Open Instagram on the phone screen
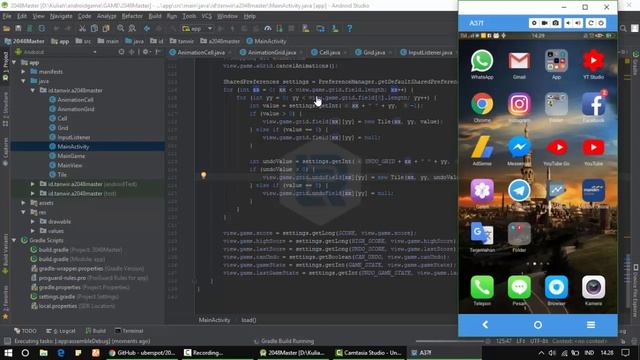This screenshot has height=360, width=640. click(519, 108)
